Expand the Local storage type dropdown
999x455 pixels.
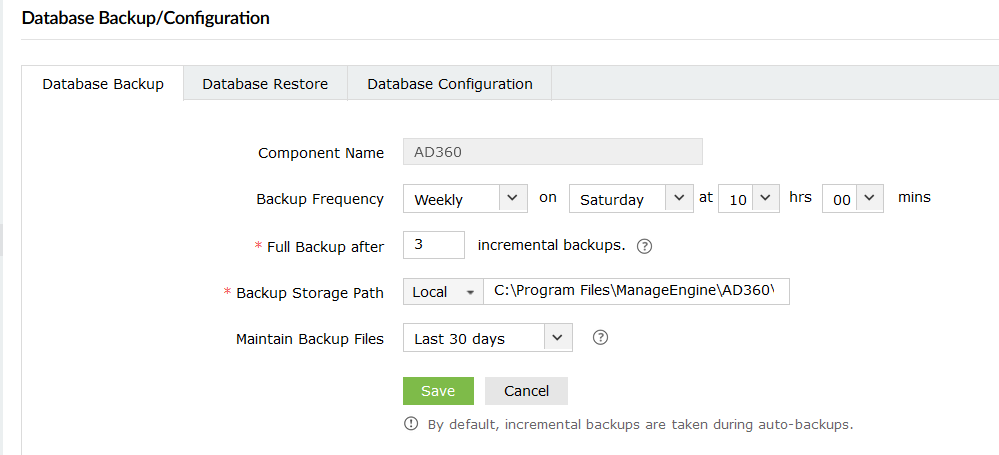pos(442,292)
